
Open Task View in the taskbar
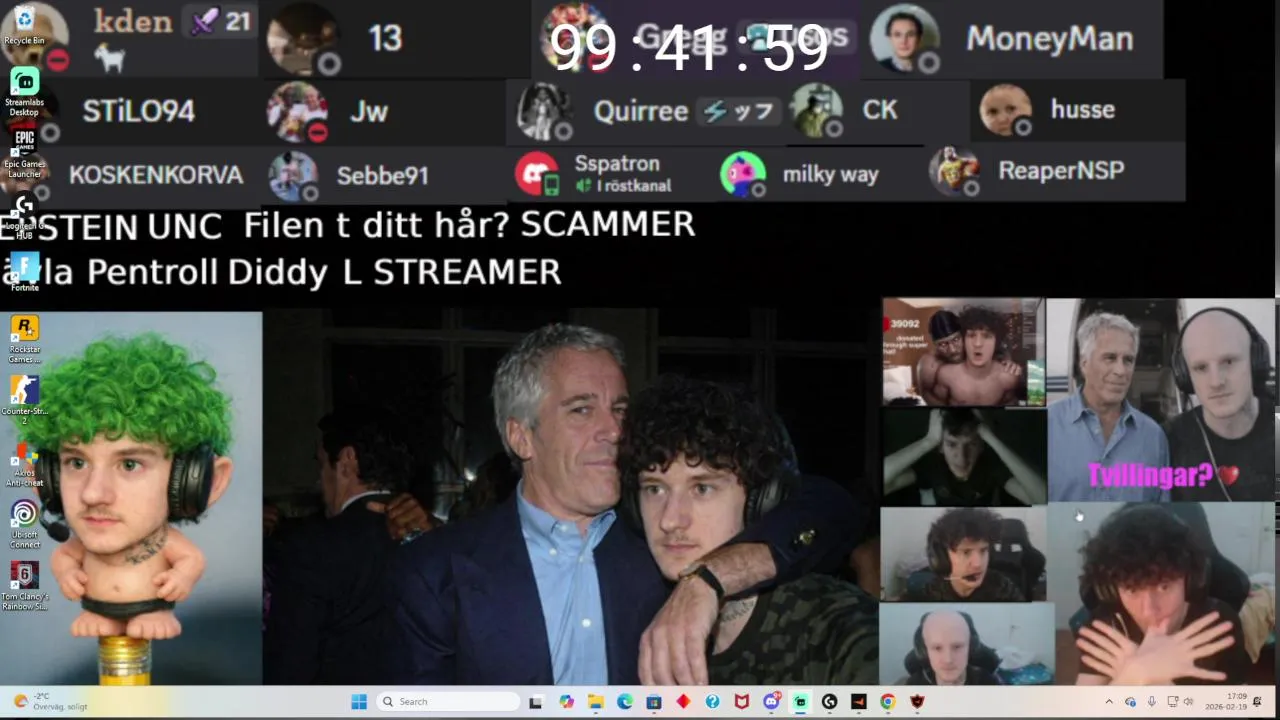[536, 702]
